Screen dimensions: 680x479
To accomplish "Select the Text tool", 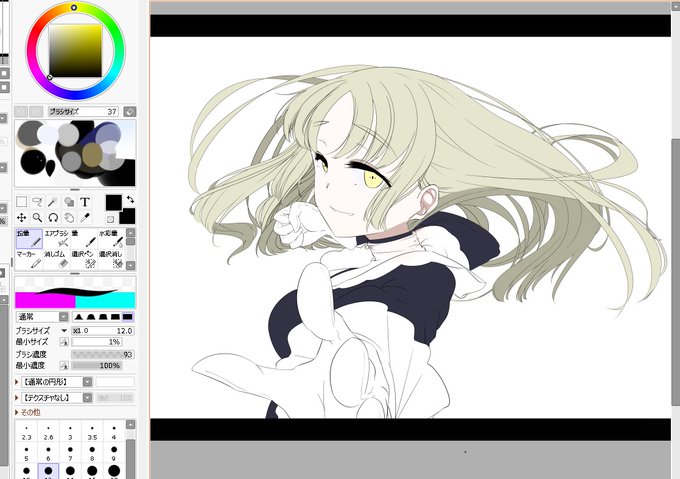I will (x=85, y=202).
